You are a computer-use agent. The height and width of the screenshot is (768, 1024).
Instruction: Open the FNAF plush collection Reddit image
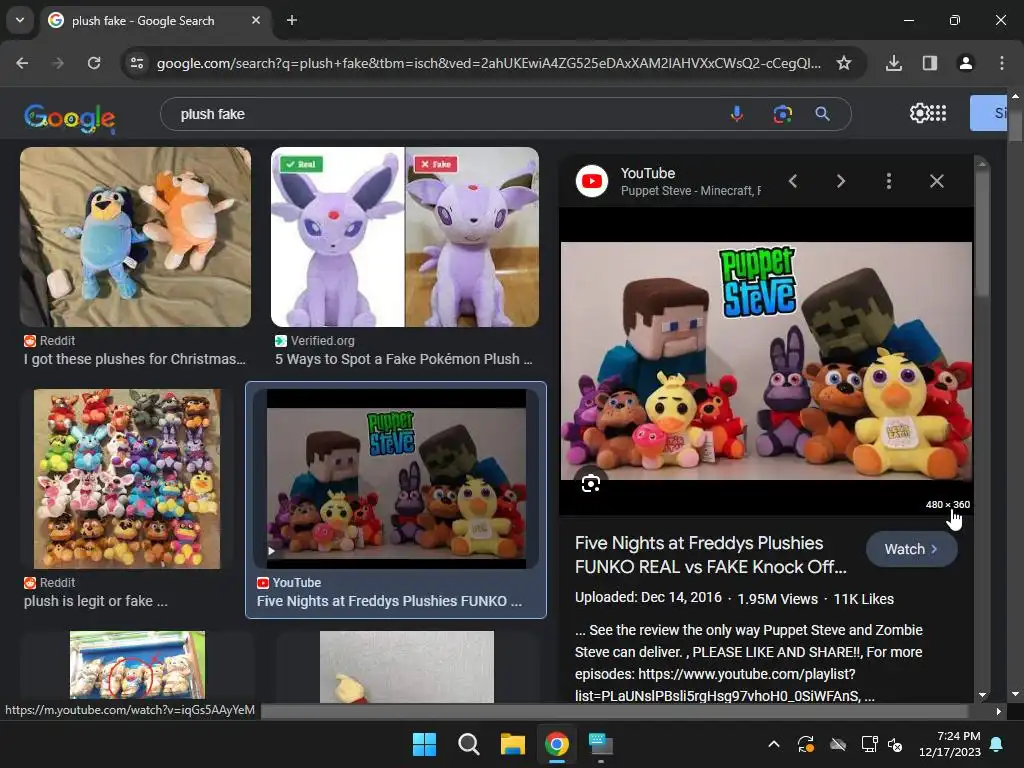[127, 479]
